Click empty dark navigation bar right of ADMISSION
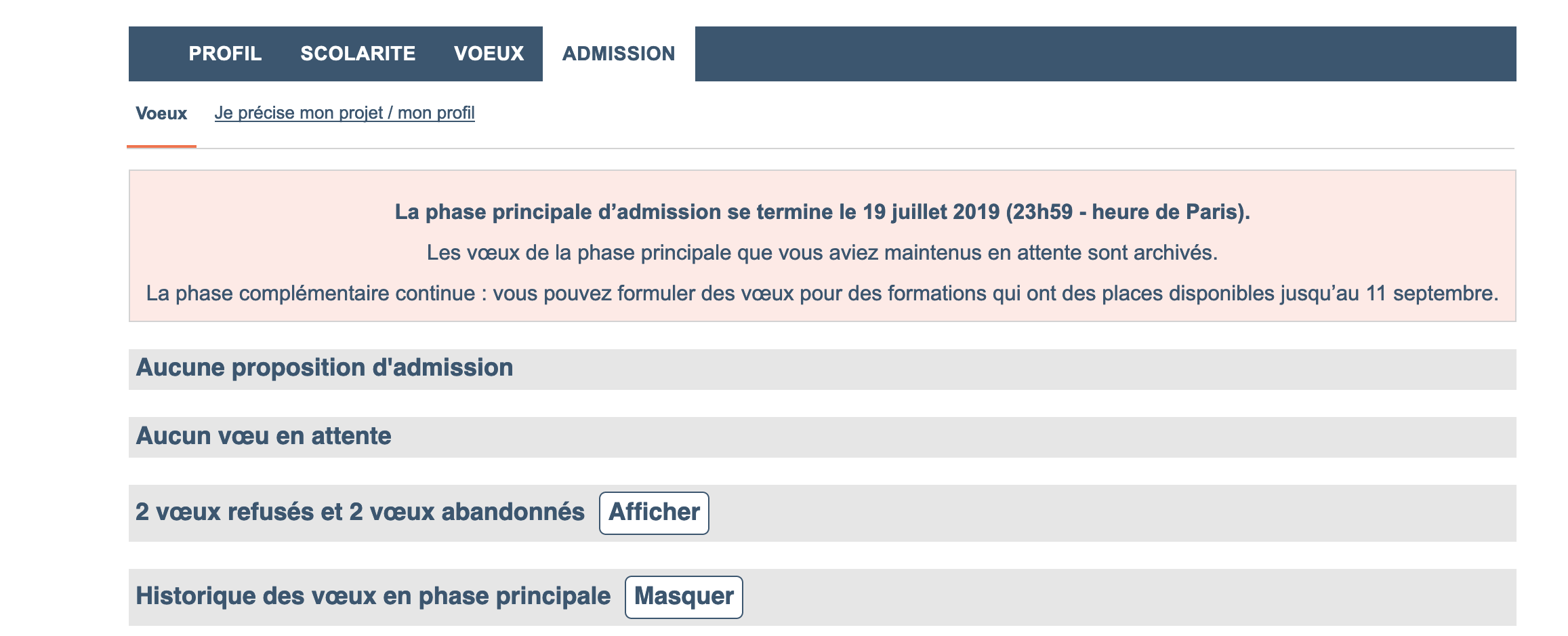The width and height of the screenshot is (1568, 636). point(1105,54)
